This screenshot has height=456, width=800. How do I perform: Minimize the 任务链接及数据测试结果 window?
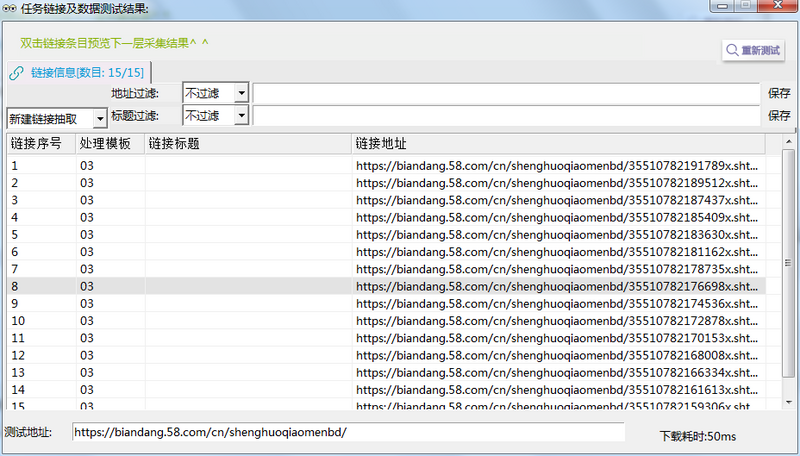pyautogui.click(x=722, y=6)
